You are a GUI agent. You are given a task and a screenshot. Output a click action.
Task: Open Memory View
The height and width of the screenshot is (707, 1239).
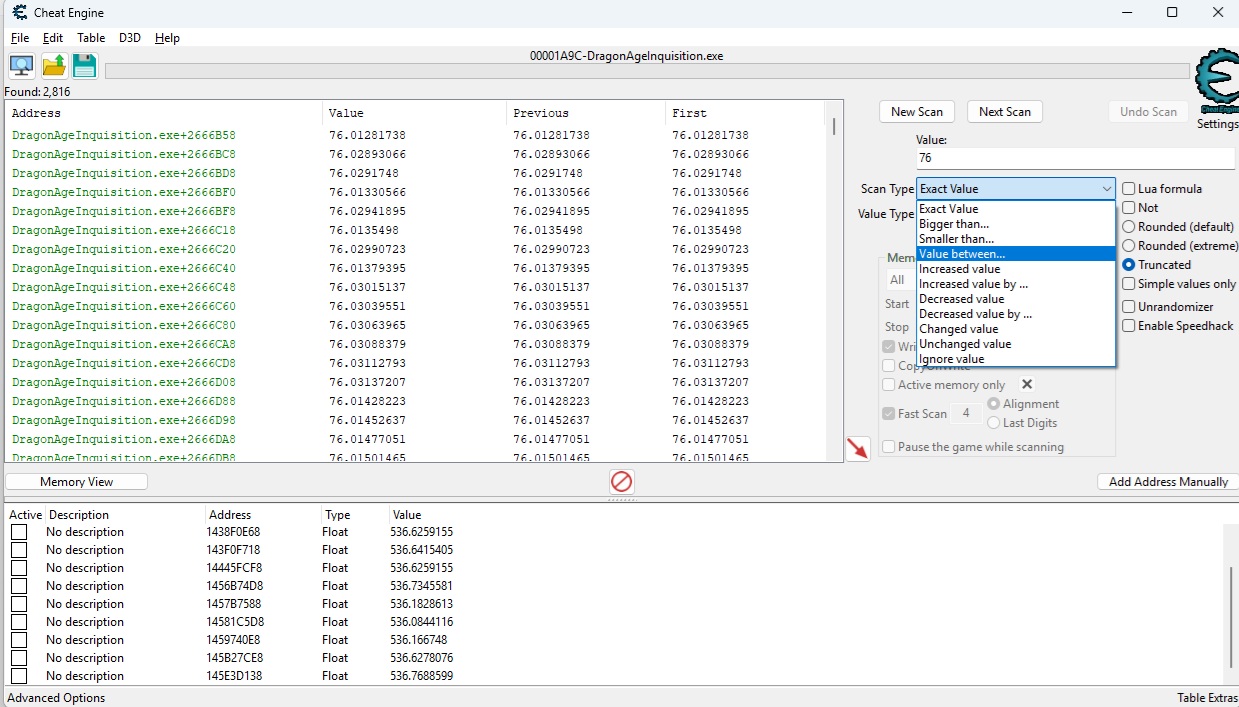tap(77, 482)
